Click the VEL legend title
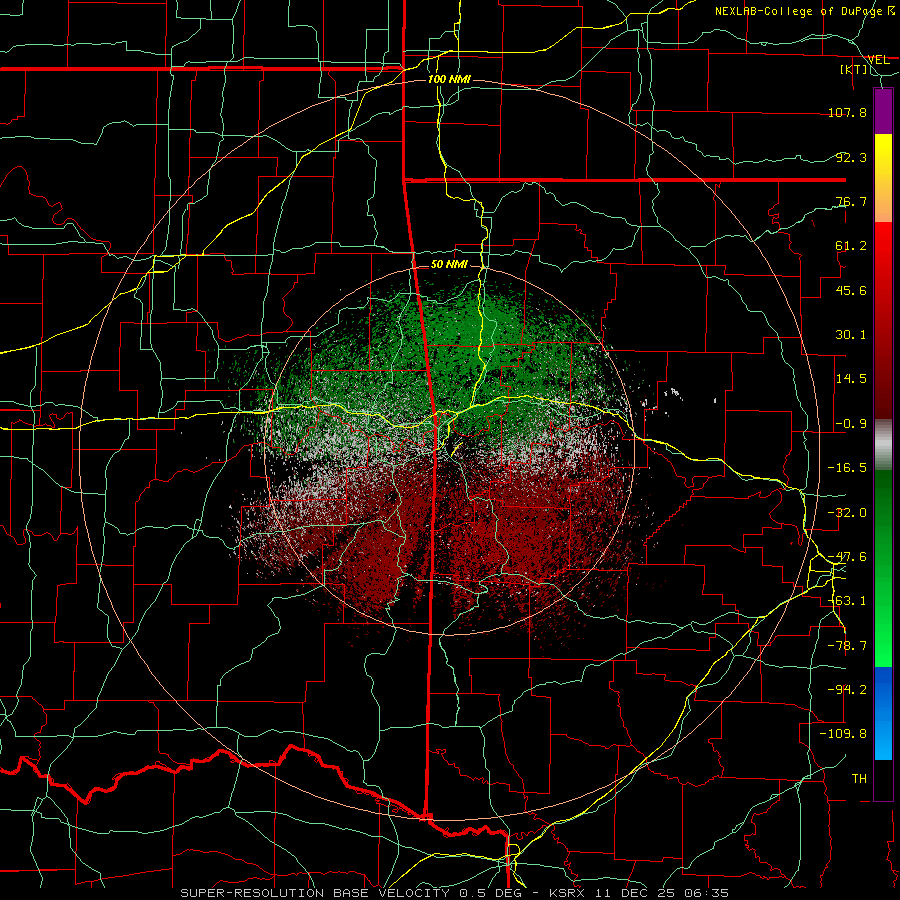The image size is (900, 900). point(878,59)
